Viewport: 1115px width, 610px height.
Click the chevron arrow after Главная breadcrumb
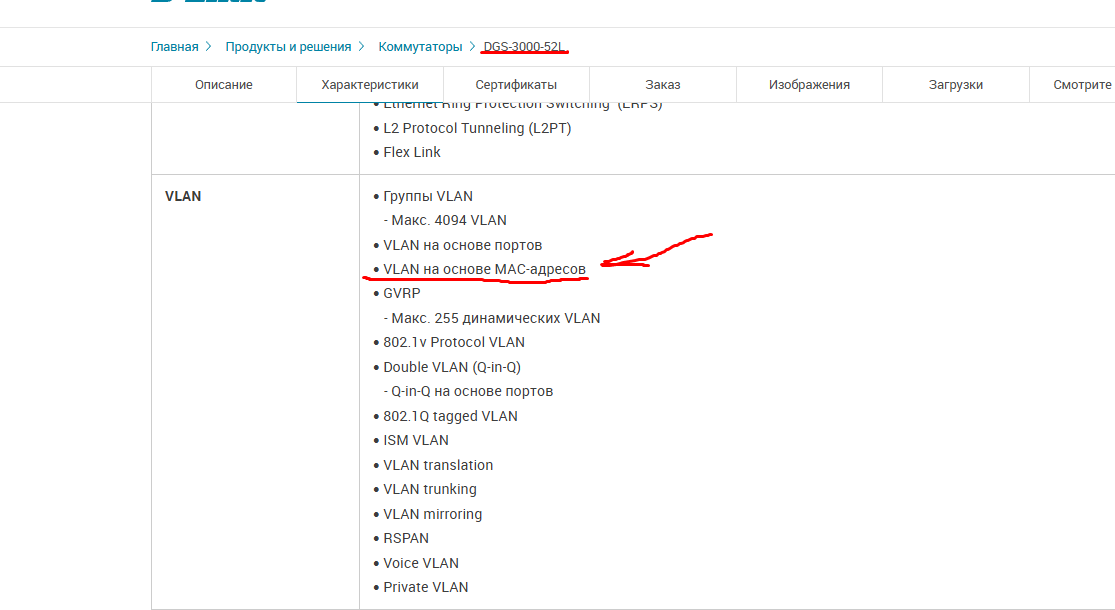coord(208,47)
